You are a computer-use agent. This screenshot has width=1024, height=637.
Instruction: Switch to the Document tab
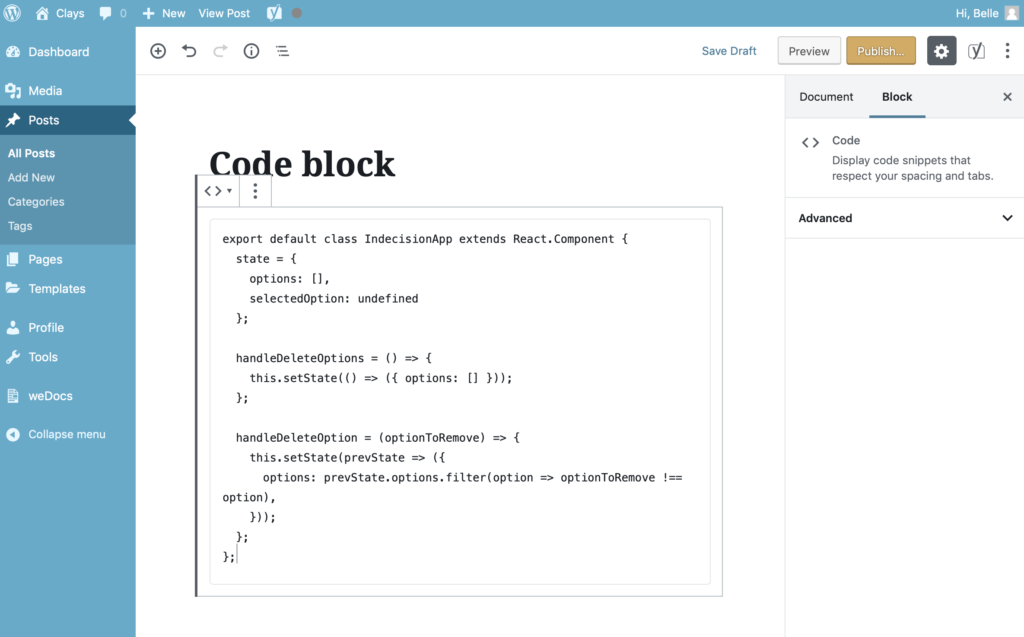pos(826,97)
